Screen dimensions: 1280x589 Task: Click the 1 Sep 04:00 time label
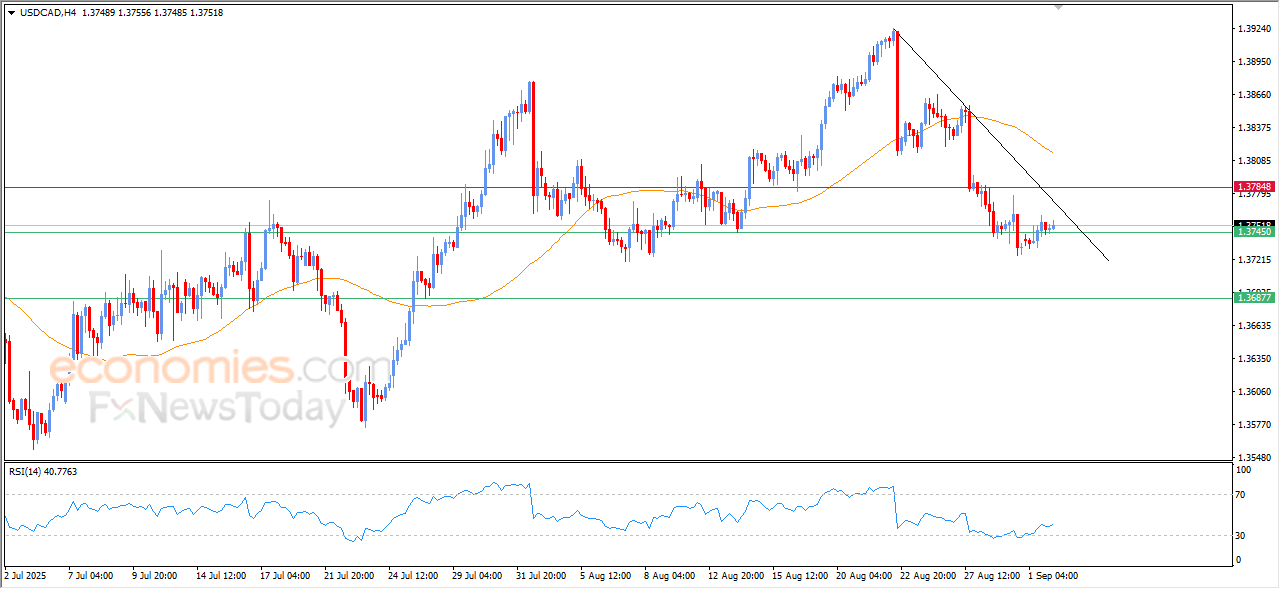coord(1054,576)
